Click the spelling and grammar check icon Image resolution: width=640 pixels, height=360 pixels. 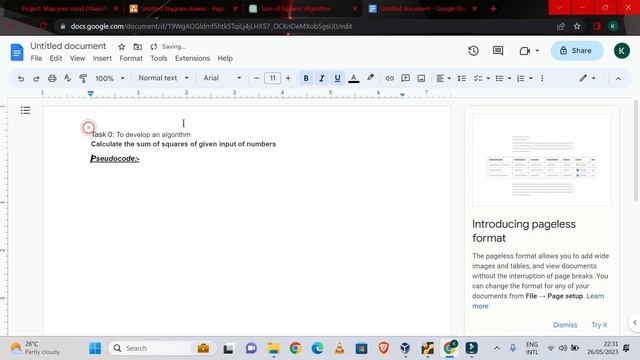coord(67,78)
